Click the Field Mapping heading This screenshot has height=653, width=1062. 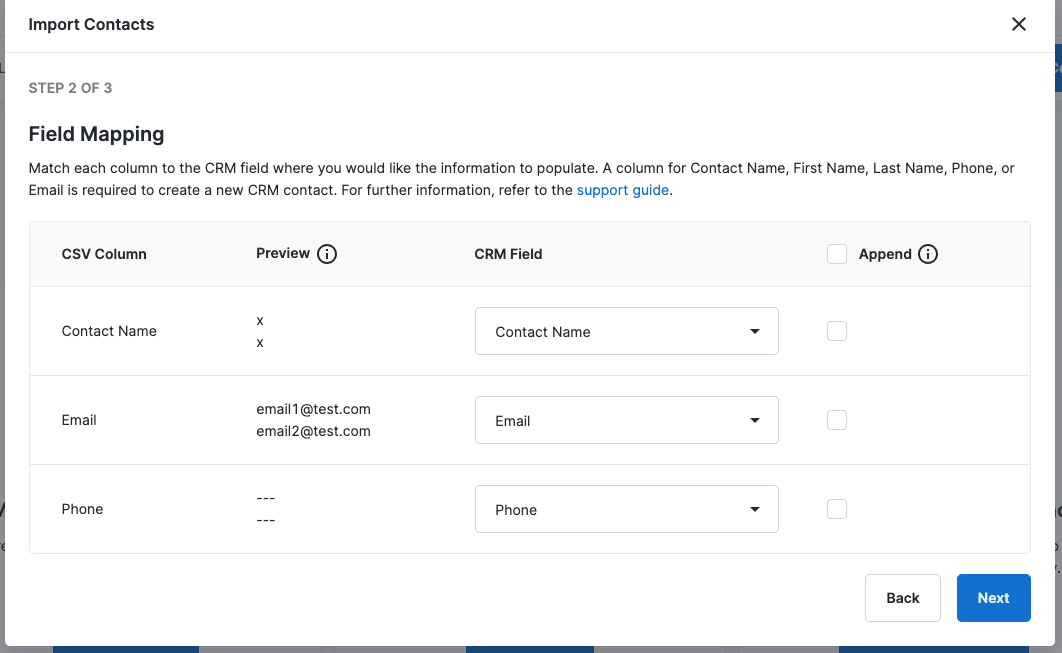tap(96, 134)
